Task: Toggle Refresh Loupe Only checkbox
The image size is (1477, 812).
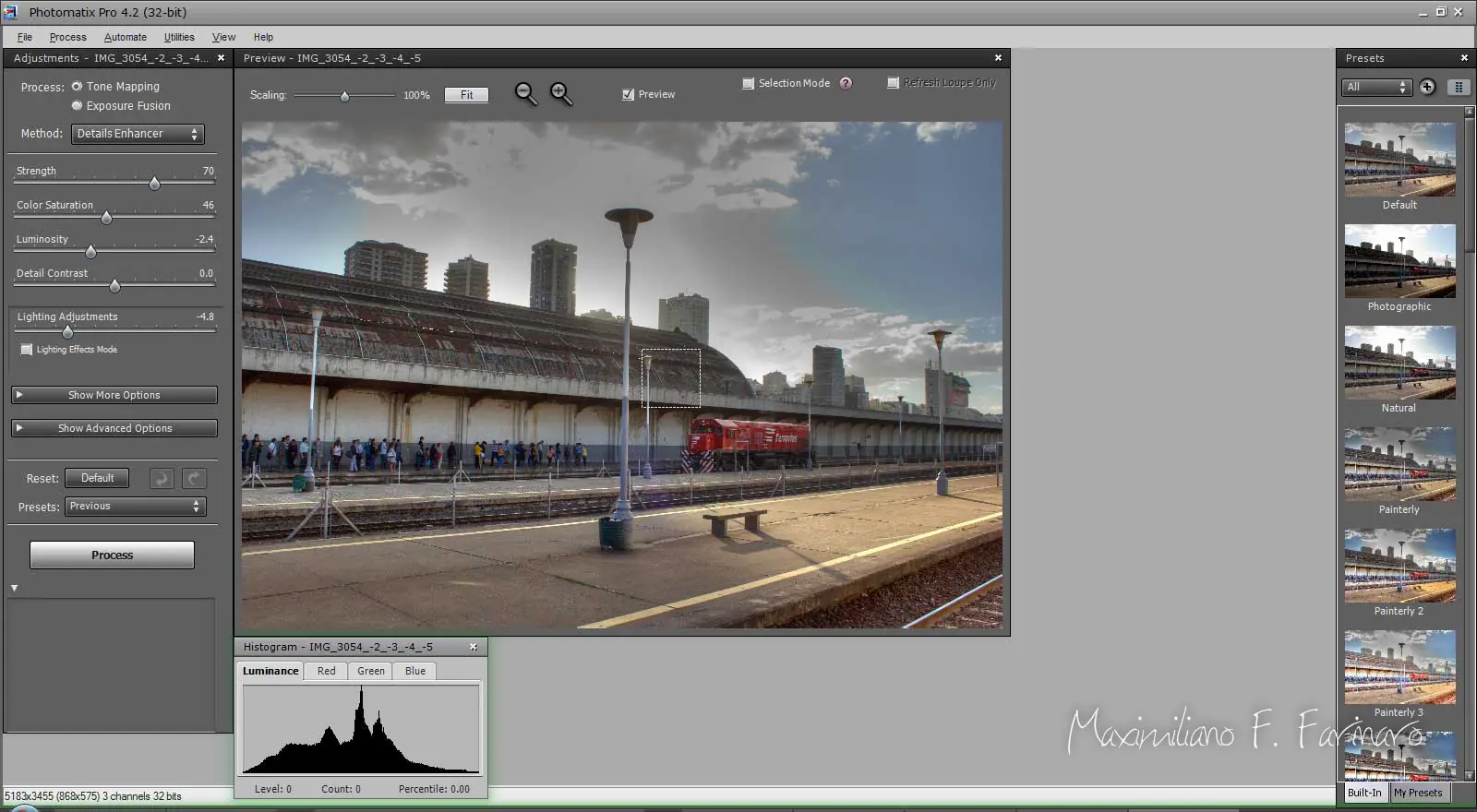Action: click(x=893, y=83)
